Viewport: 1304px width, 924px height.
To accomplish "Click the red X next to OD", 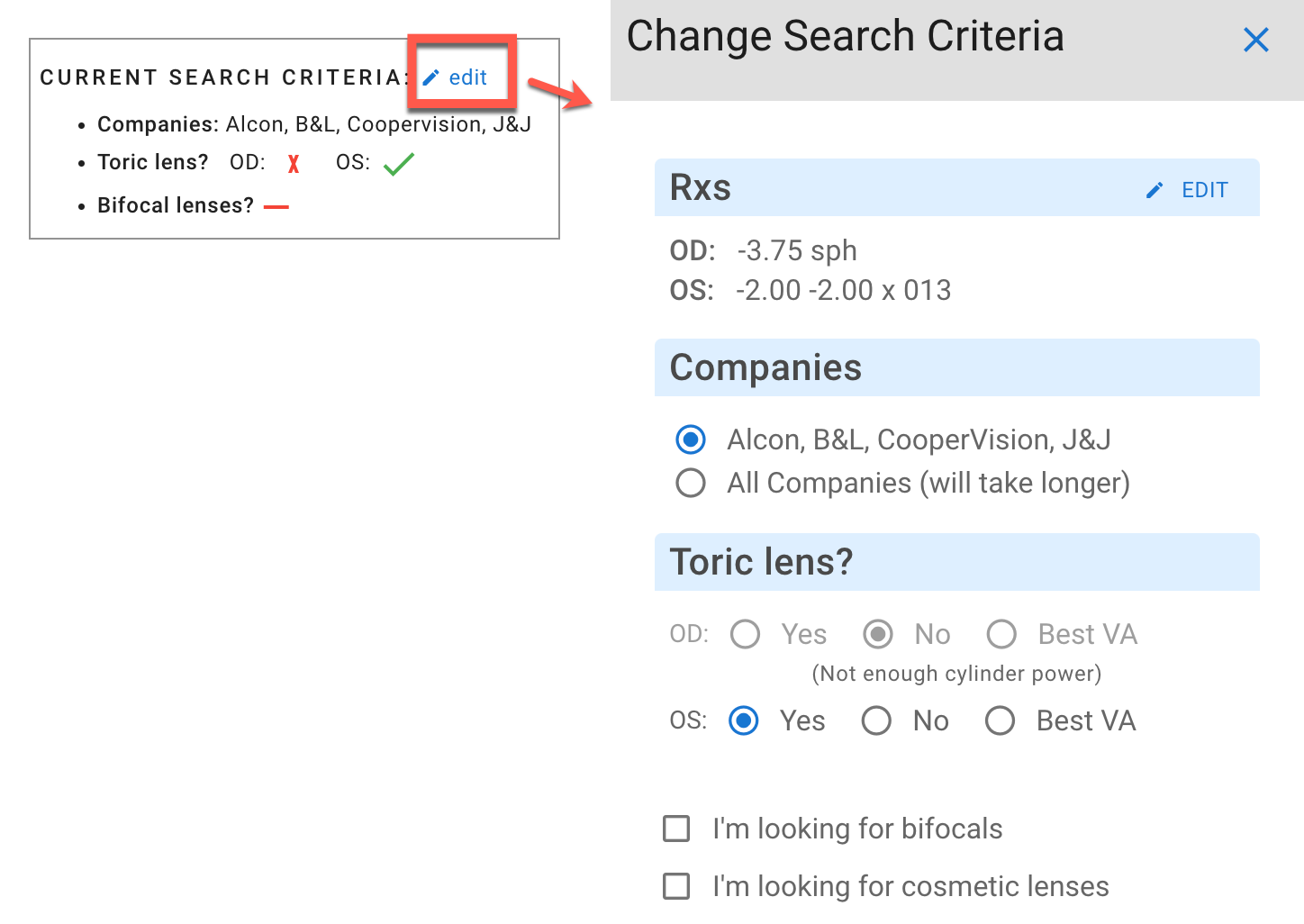I will [294, 164].
